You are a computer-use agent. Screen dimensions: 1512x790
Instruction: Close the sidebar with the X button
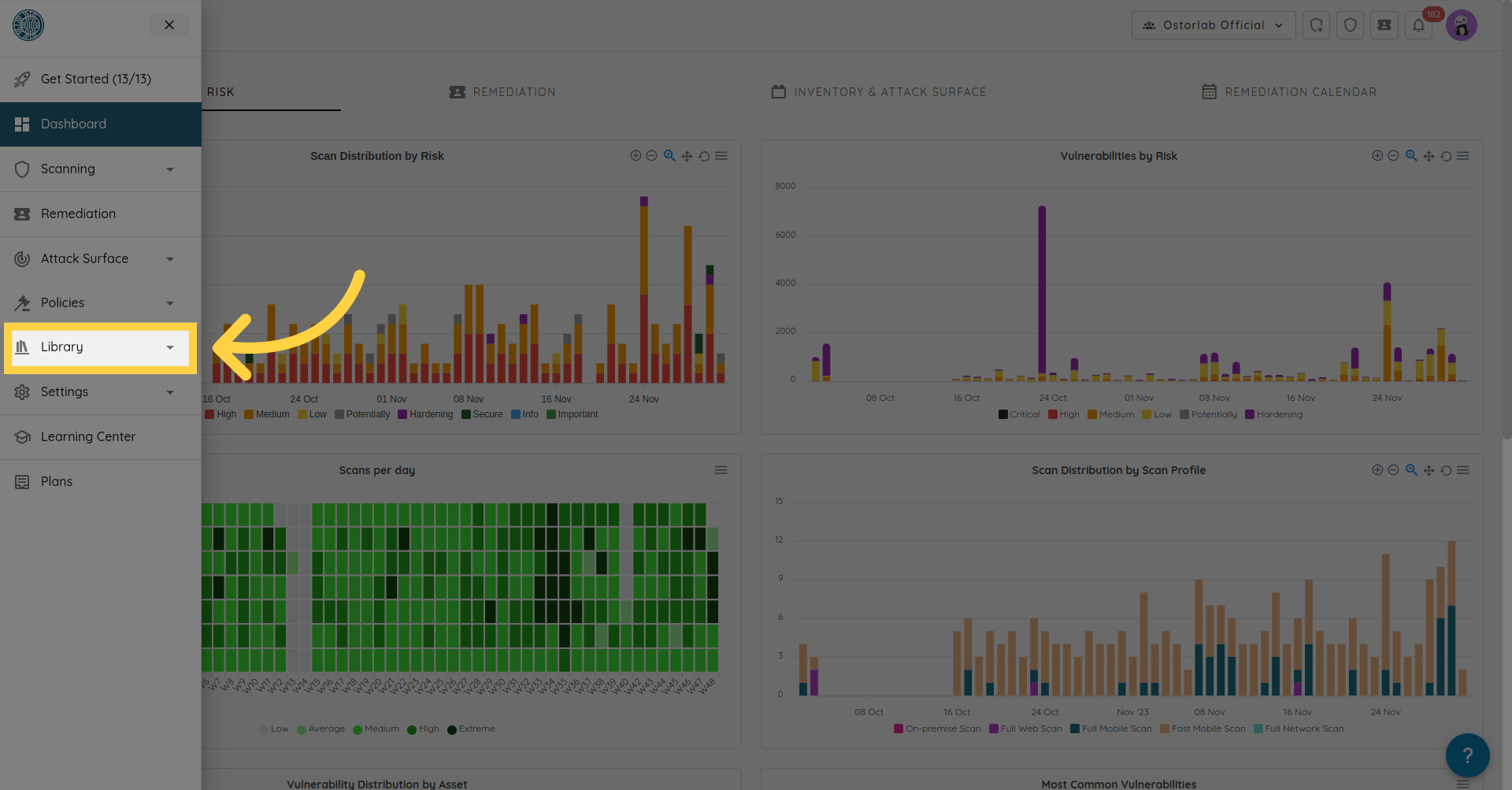[169, 25]
